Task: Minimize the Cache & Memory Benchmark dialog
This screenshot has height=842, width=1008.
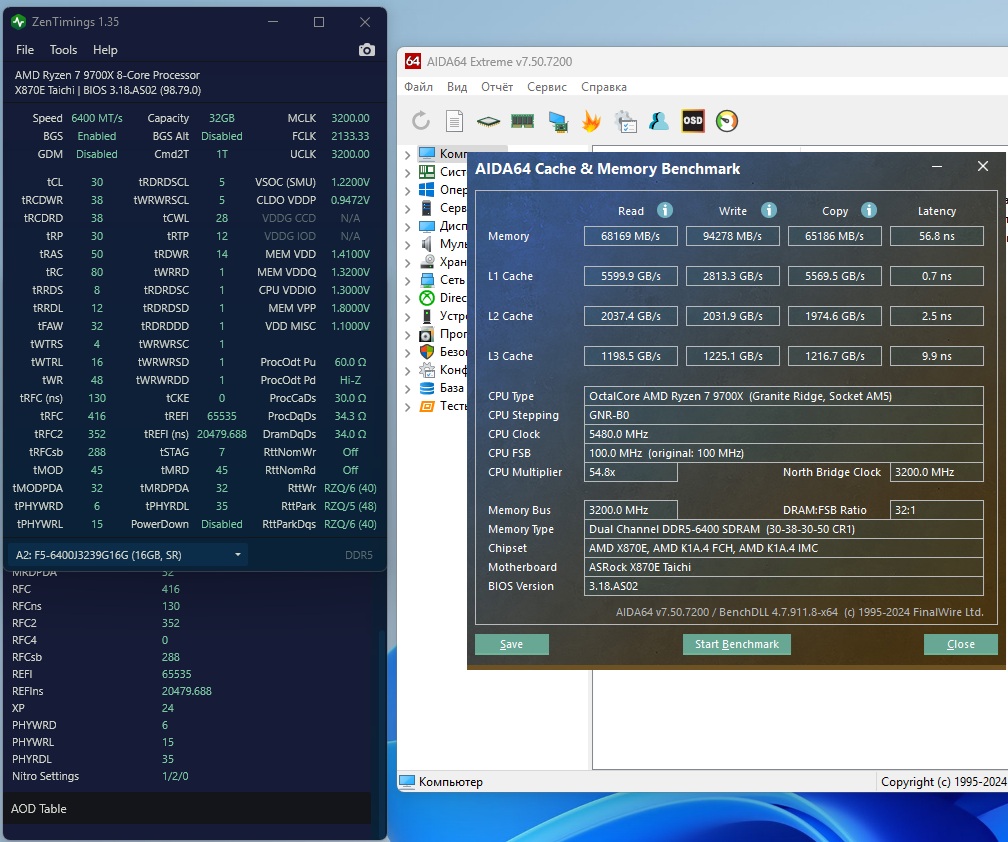Action: point(937,166)
